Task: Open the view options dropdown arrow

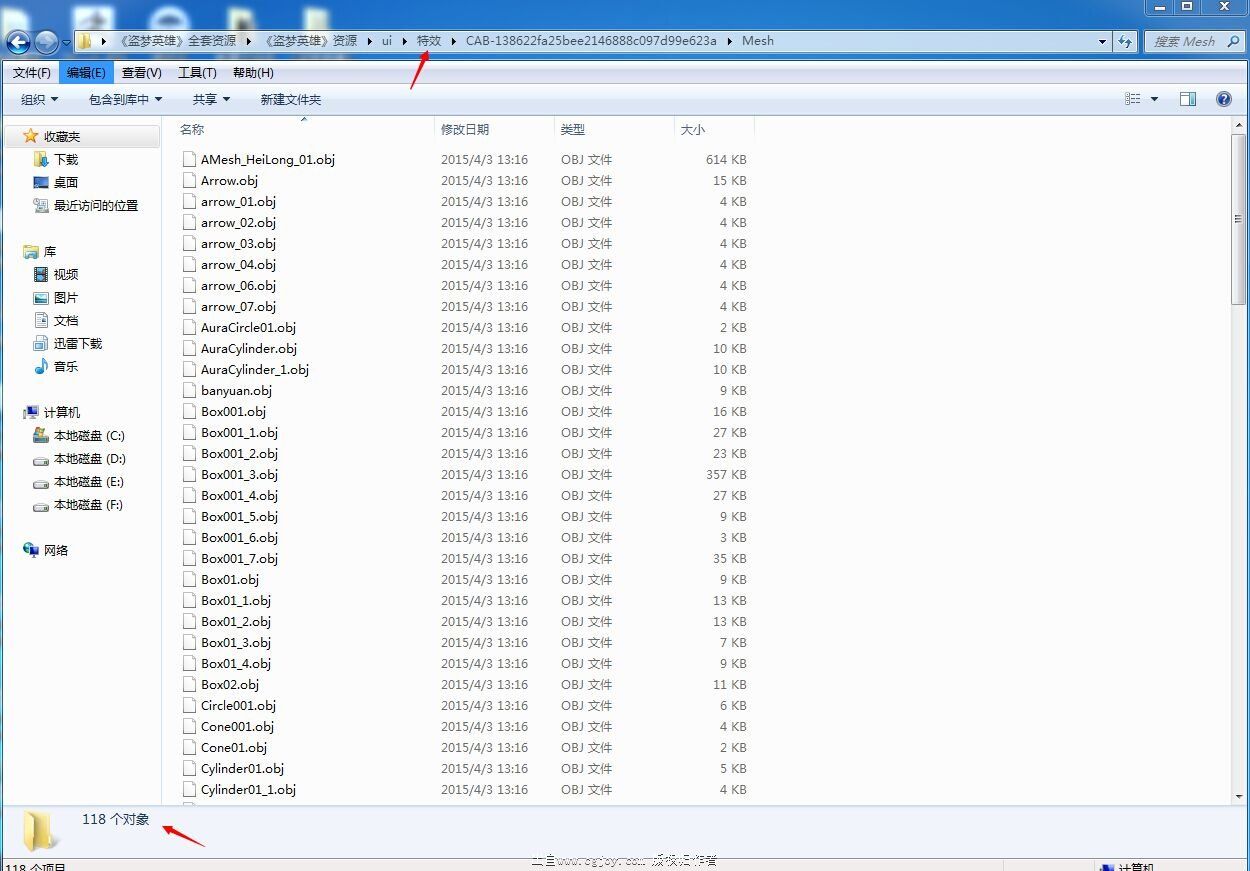Action: [1154, 99]
